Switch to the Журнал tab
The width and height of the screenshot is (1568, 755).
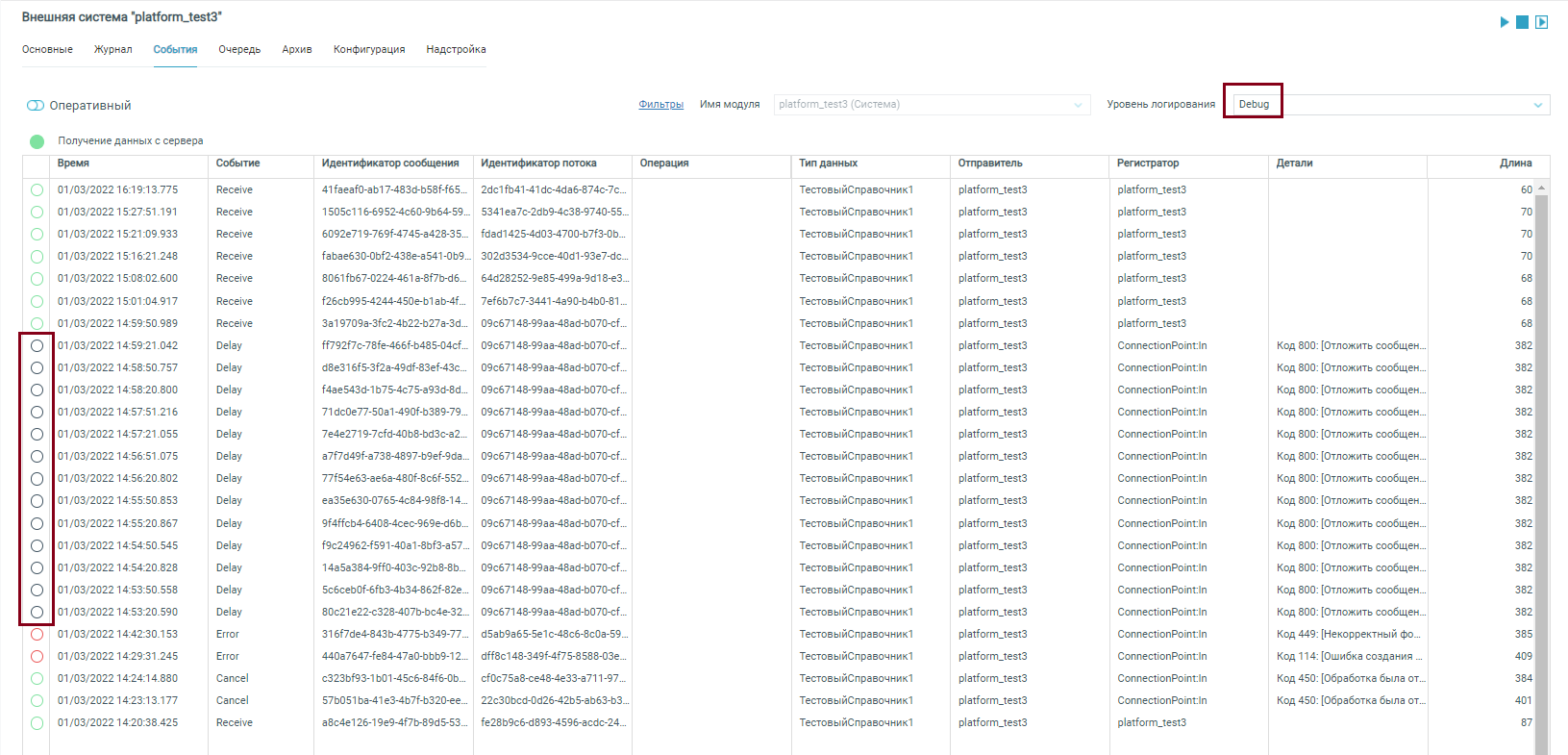(x=113, y=50)
